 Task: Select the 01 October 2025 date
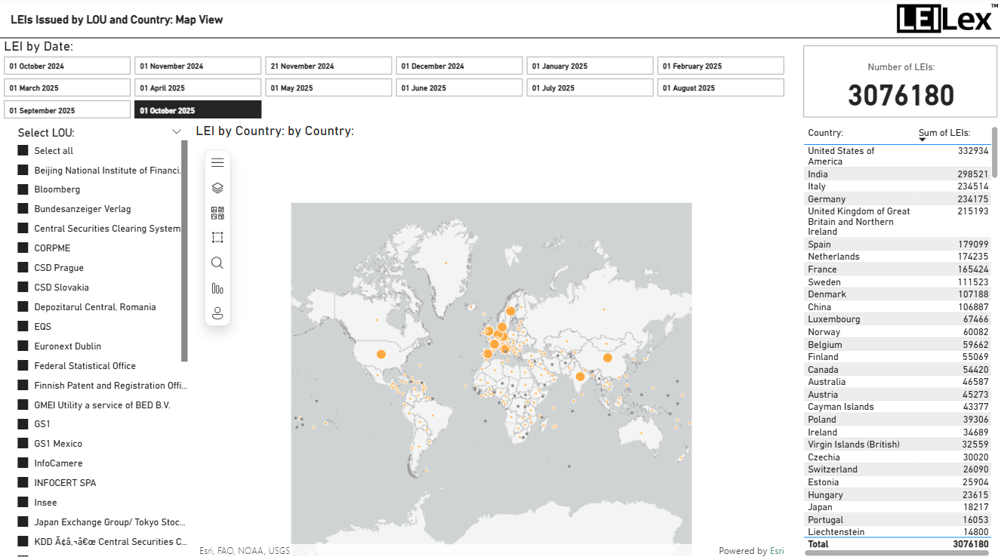pyautogui.click(x=198, y=110)
